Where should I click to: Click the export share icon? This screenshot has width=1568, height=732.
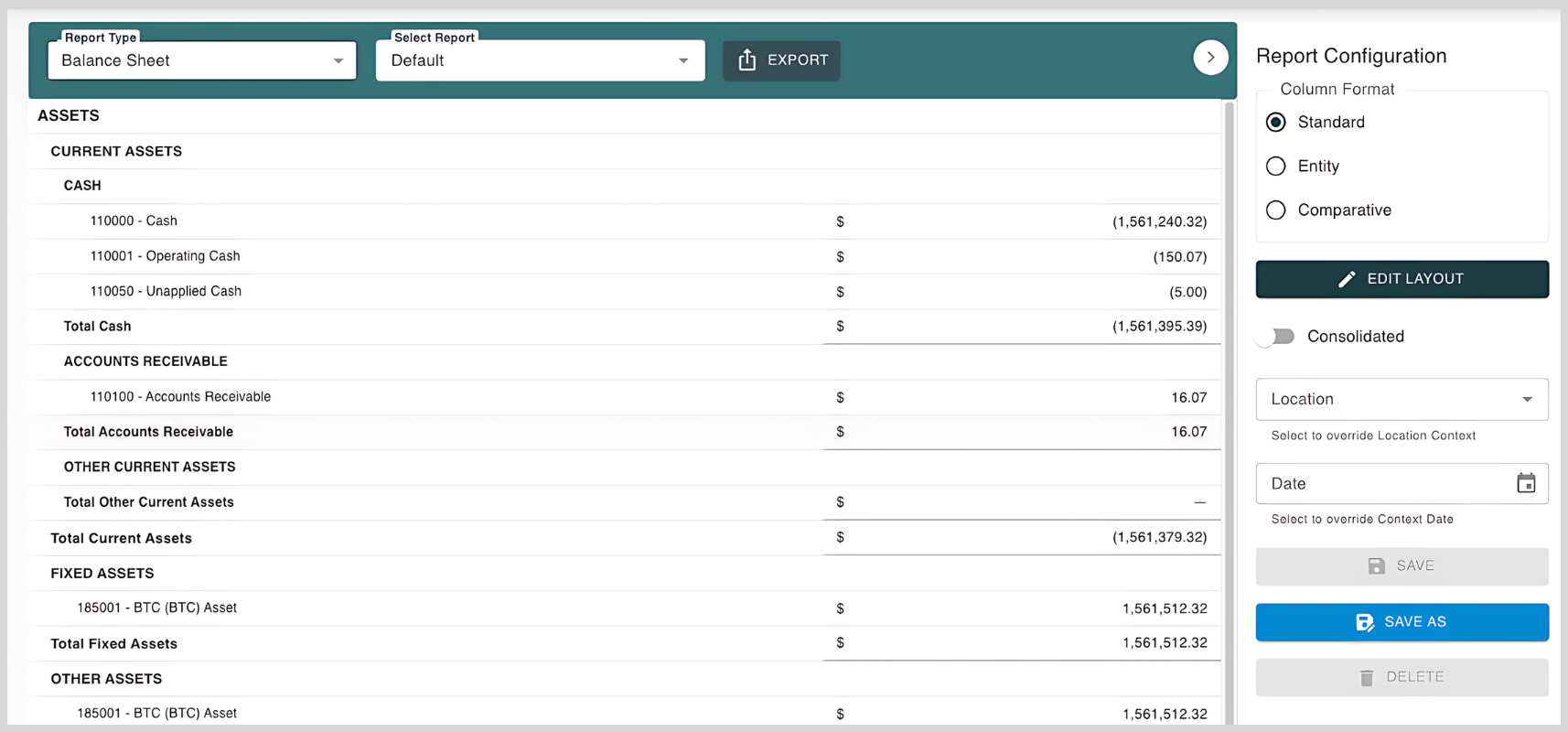click(x=747, y=59)
